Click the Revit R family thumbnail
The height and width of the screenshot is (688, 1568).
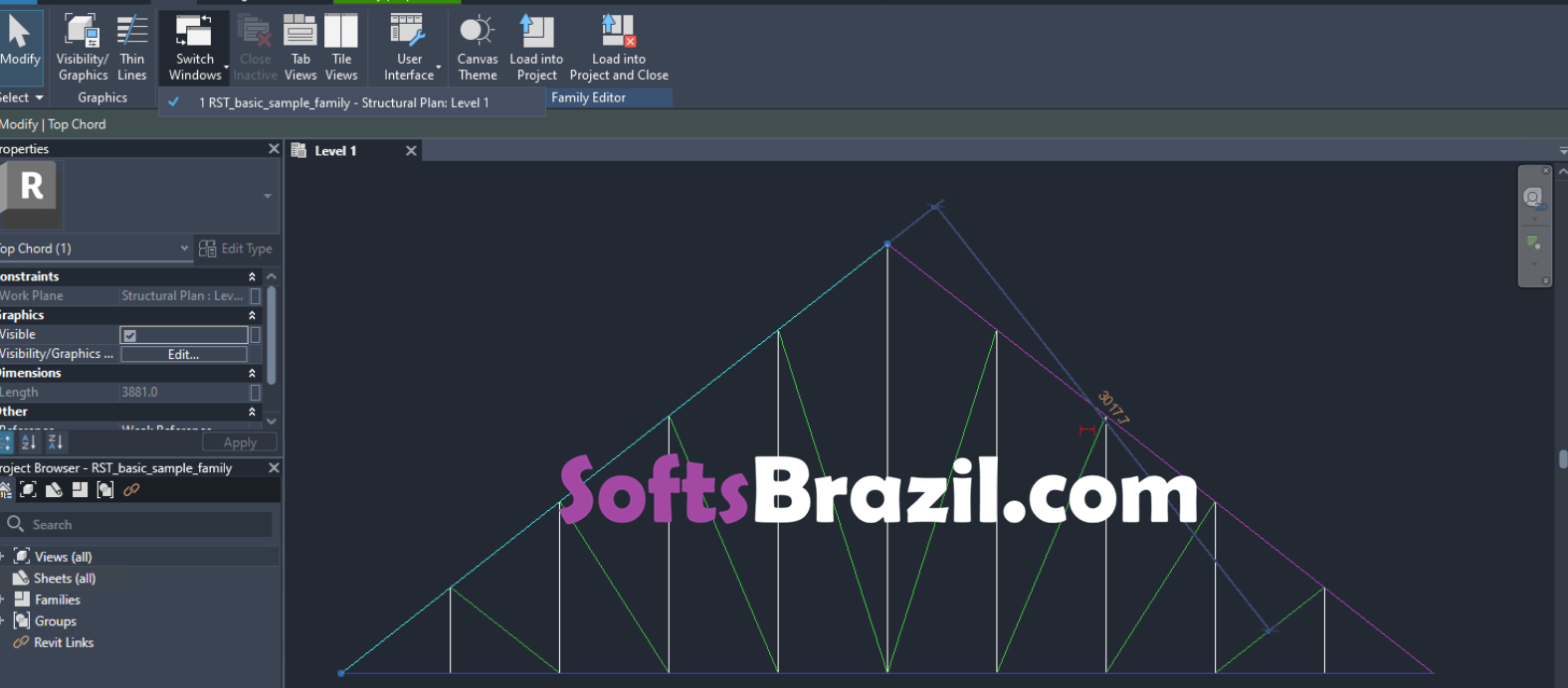[x=31, y=195]
